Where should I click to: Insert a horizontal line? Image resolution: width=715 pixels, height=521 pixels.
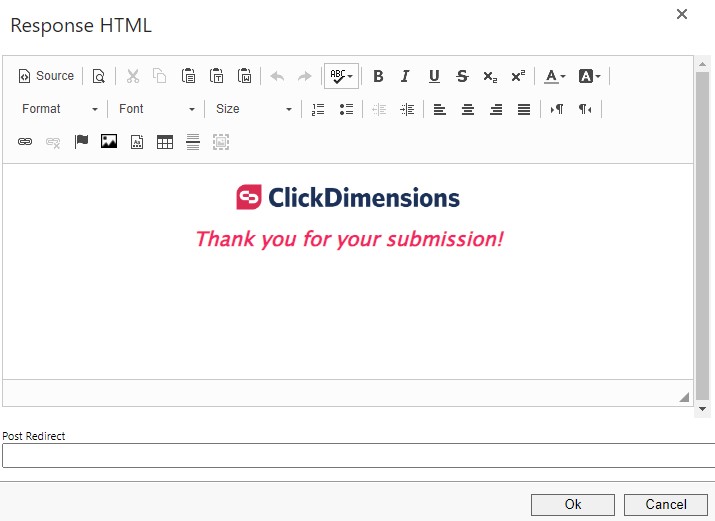(x=193, y=142)
